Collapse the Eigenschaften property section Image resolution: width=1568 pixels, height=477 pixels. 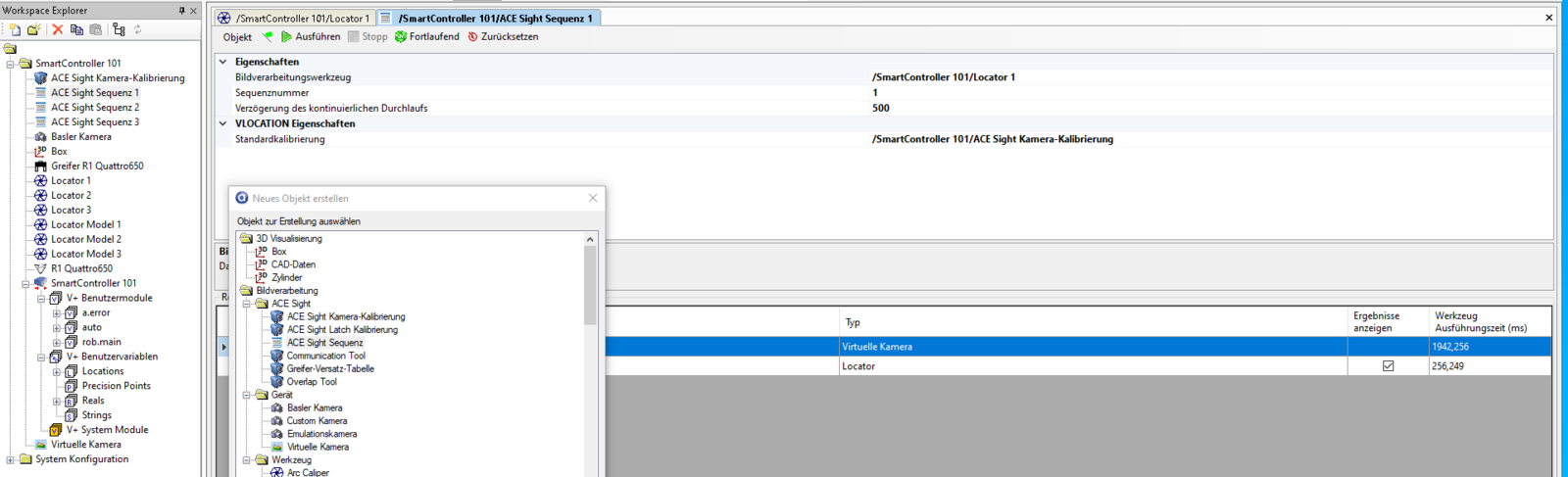(223, 62)
